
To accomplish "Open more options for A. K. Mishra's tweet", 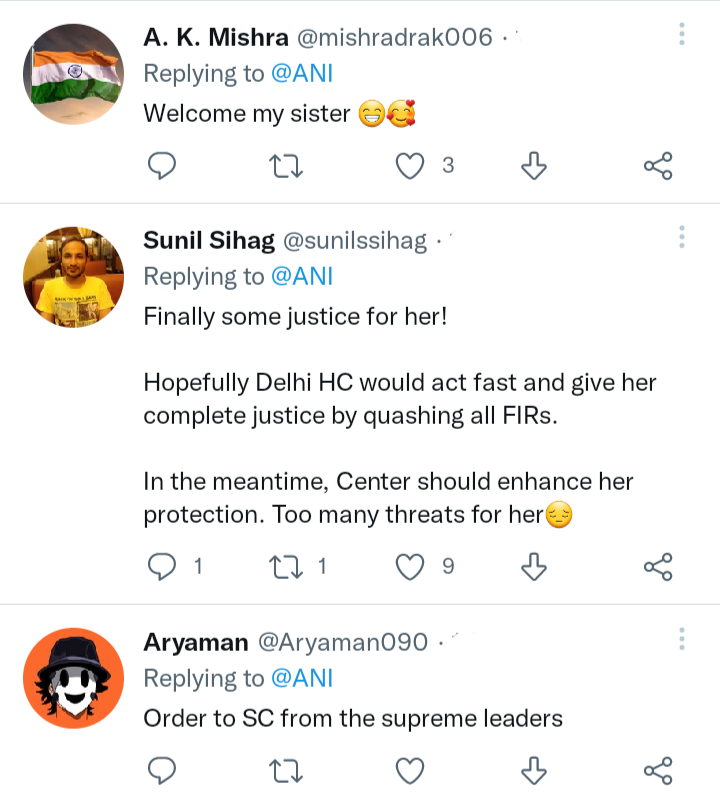I will tap(682, 35).
